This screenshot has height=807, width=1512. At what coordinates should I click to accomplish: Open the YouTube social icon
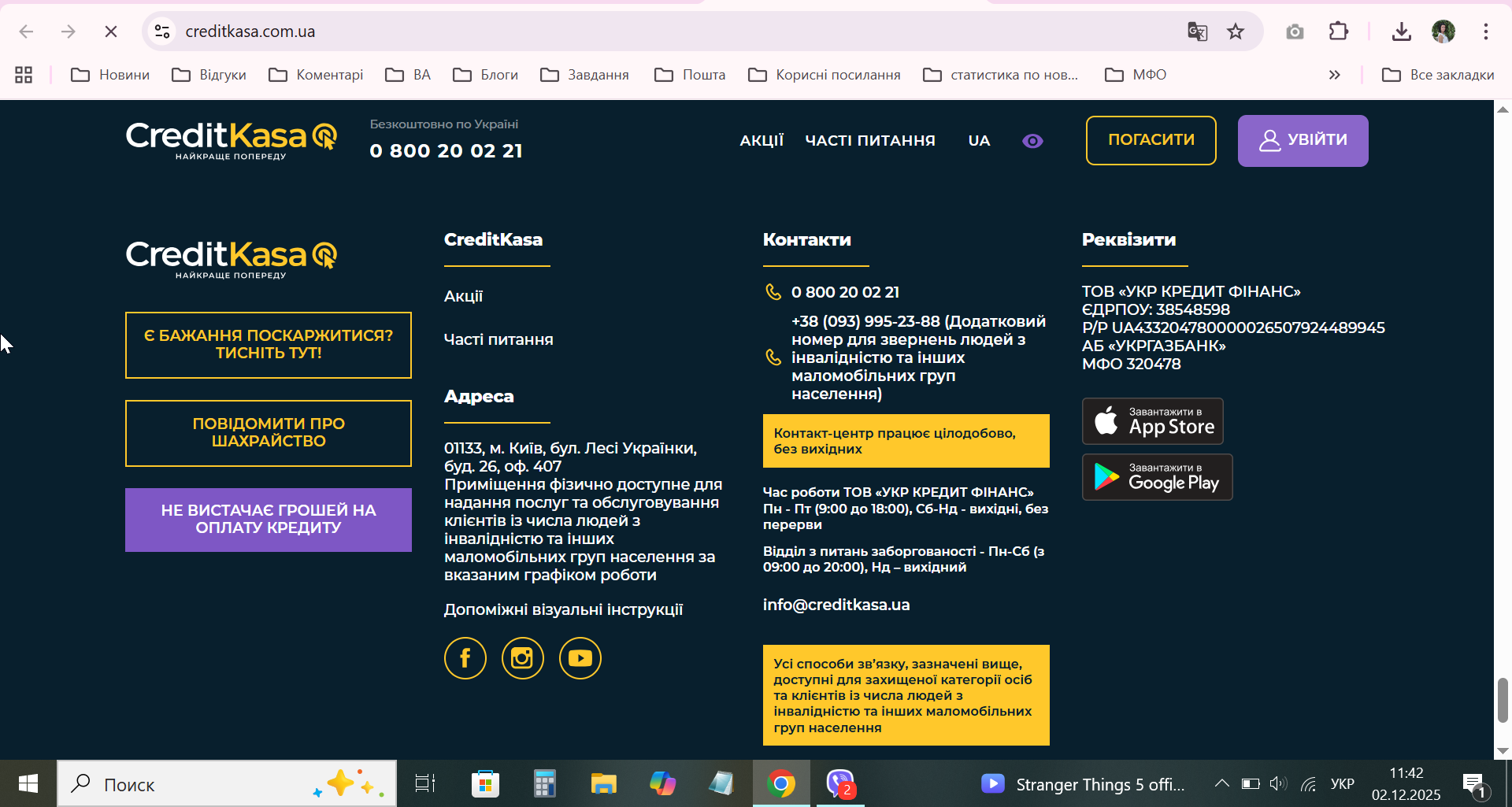tap(580, 658)
